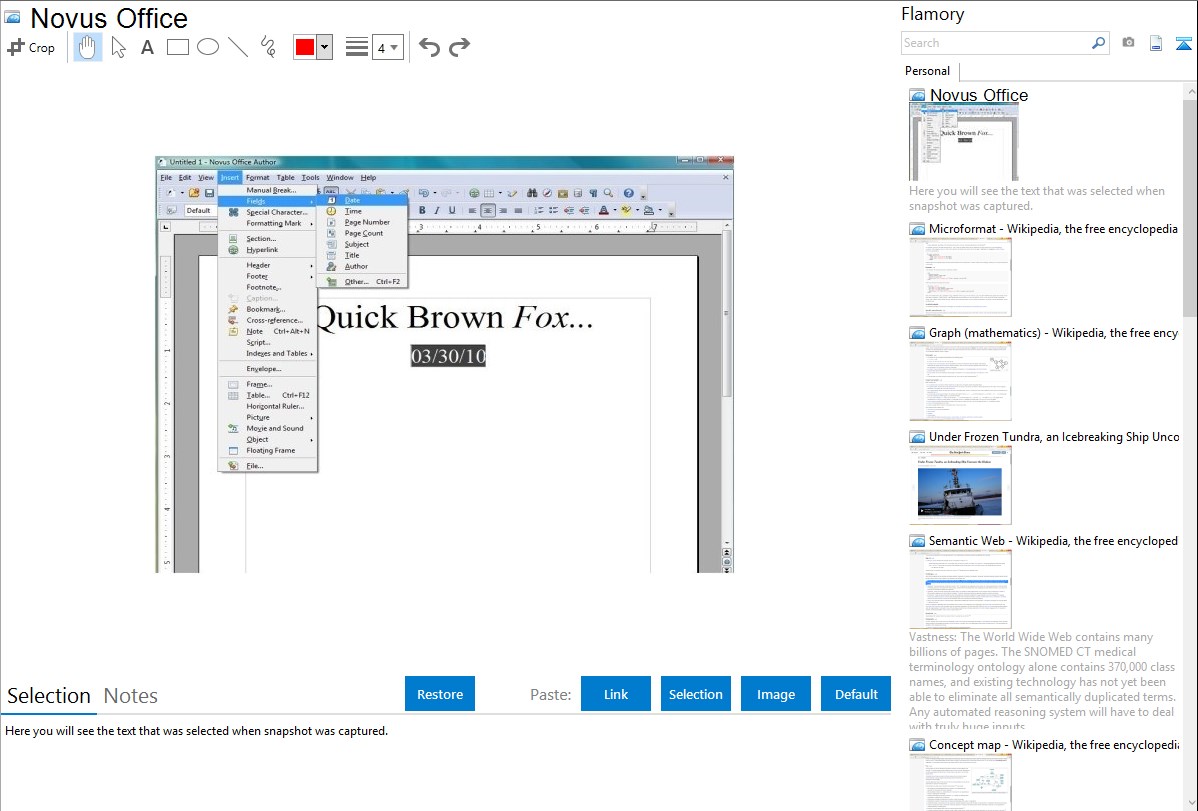This screenshot has height=811, width=1198.
Task: Open the red color swatch
Action: point(305,47)
